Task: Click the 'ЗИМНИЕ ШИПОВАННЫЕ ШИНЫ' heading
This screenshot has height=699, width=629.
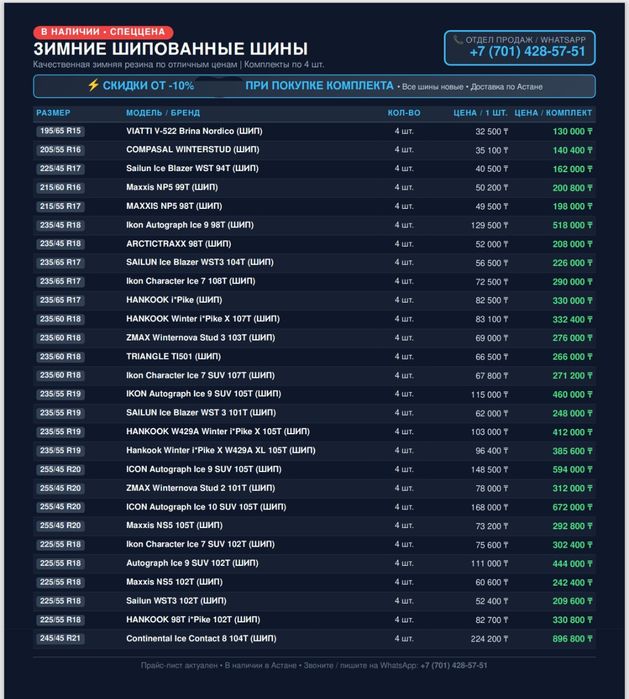Action: coord(170,49)
